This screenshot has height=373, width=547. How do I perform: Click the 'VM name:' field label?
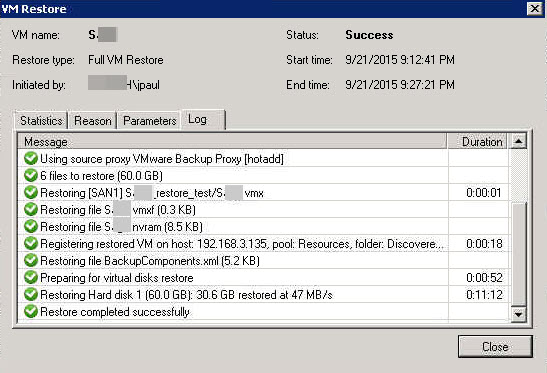(36, 35)
